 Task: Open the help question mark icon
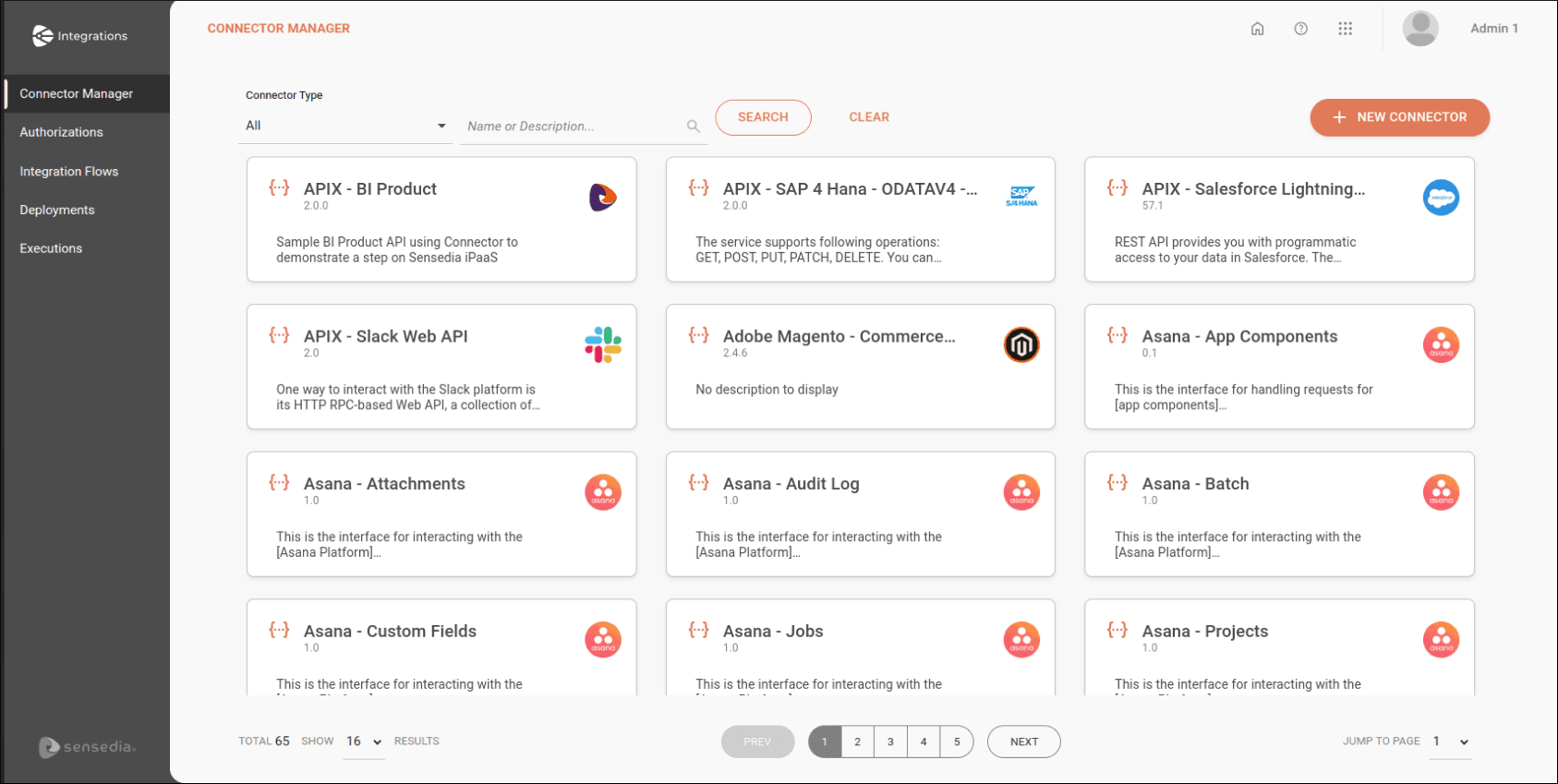point(1300,29)
